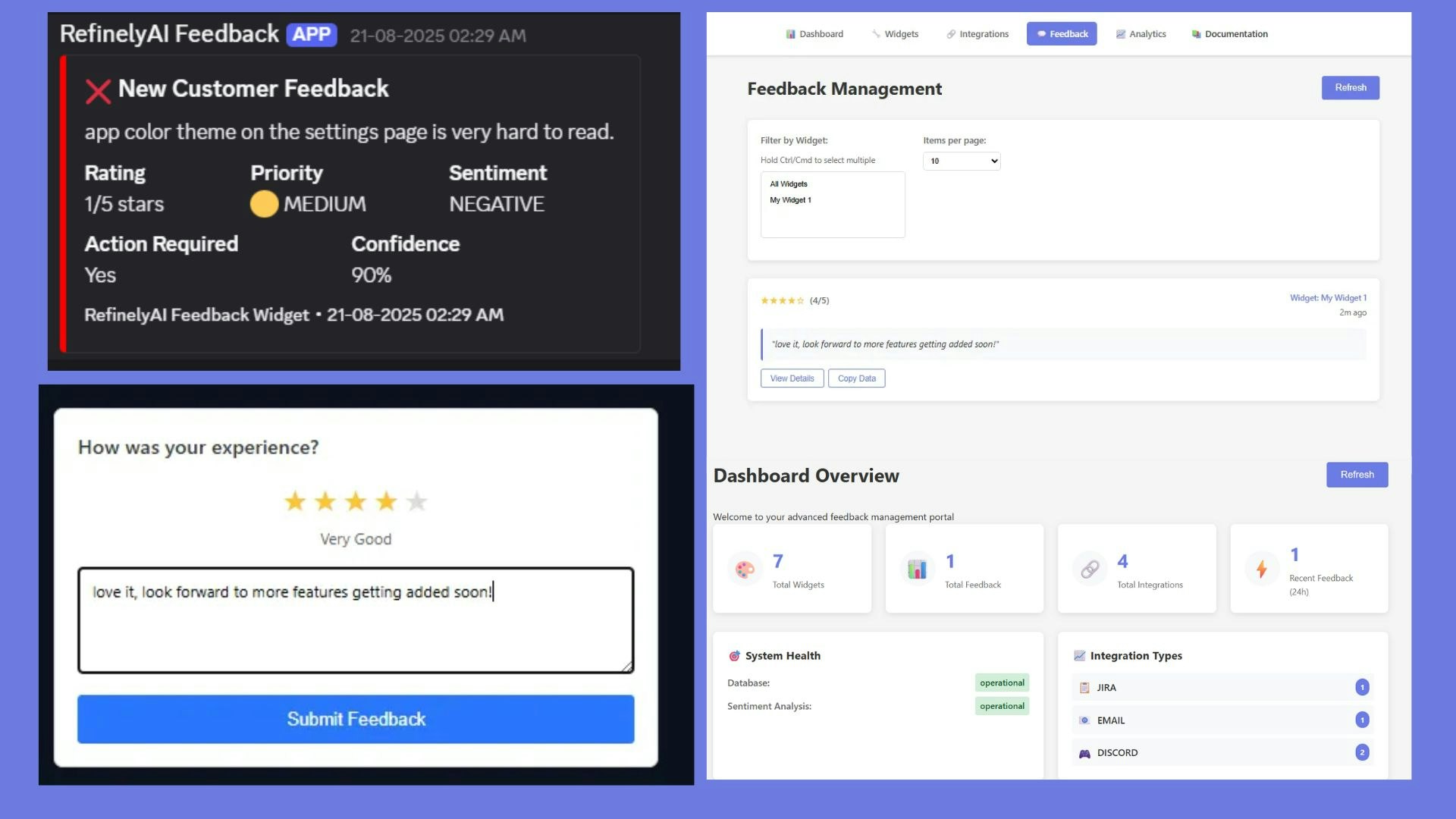This screenshot has height=819, width=1456.
Task: Click the Email integration icon
Action: pyautogui.click(x=1084, y=720)
